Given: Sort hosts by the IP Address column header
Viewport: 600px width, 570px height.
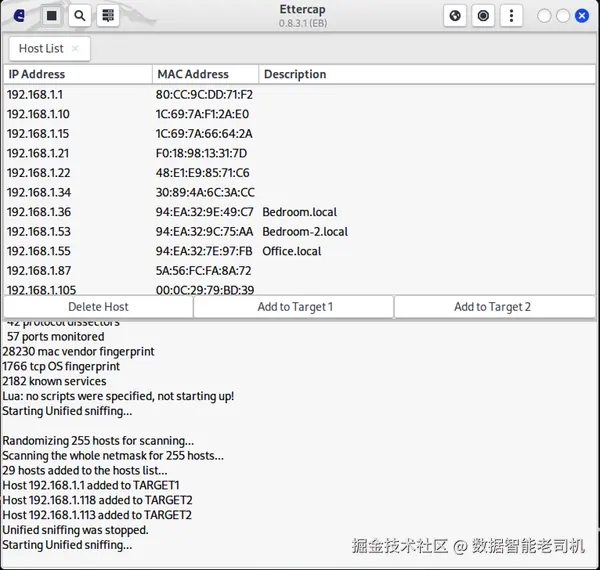Looking at the screenshot, I should coord(78,74).
